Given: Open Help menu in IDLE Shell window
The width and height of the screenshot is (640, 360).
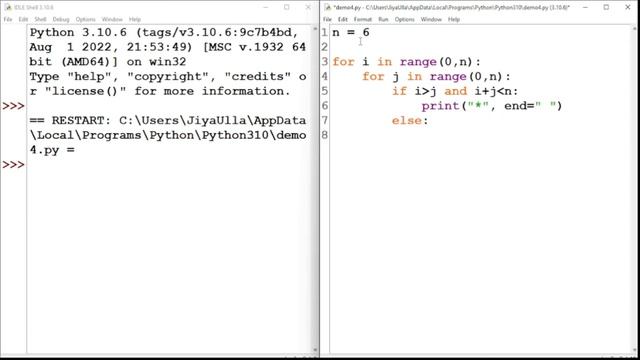Looking at the screenshot, I should (135, 19).
